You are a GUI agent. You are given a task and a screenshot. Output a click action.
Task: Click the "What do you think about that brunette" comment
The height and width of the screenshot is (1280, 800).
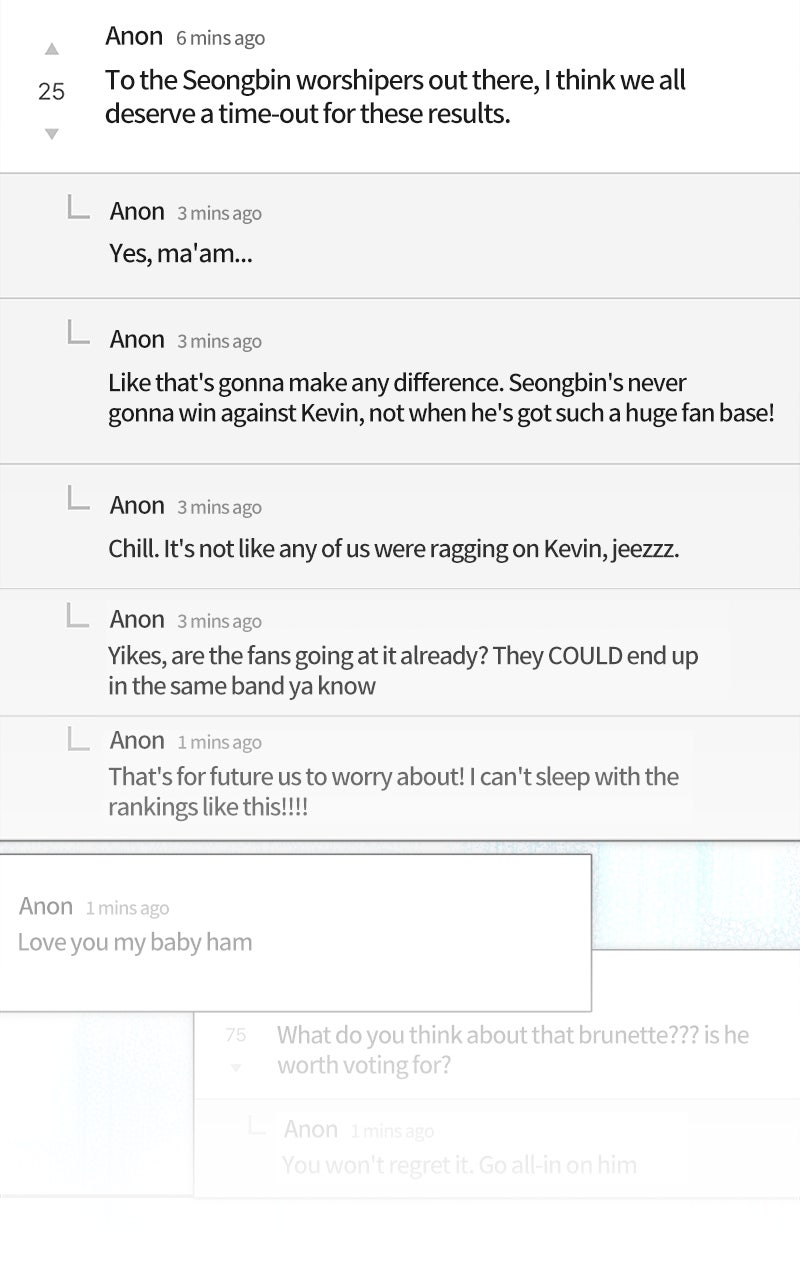[x=512, y=1049]
